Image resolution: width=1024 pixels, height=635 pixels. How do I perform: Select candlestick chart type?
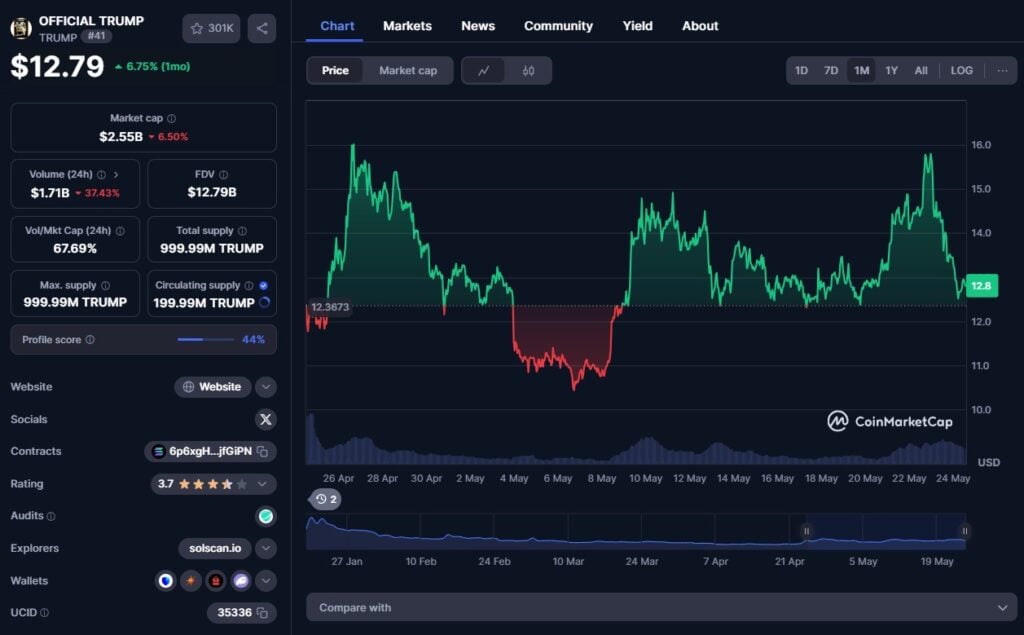click(528, 71)
